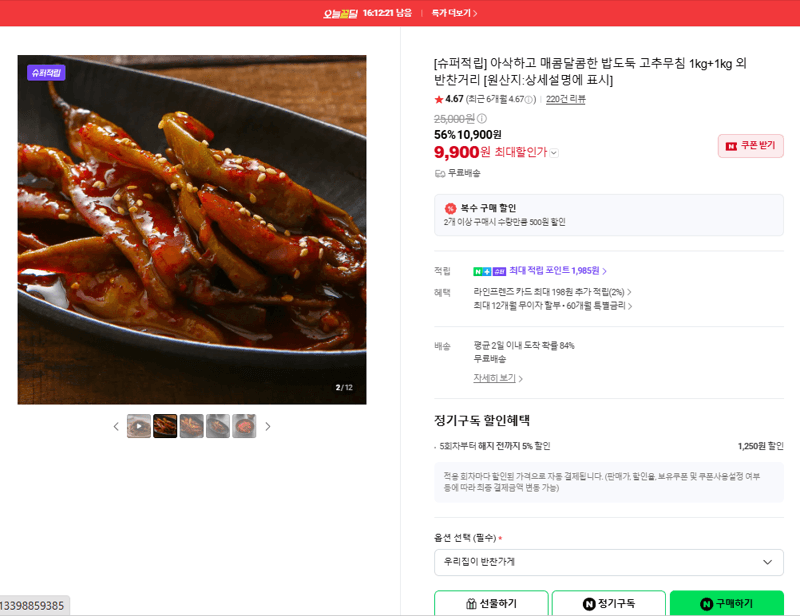Click the 평균 2일 이내 도착 확률 84% text
Image resolution: width=800 pixels, height=616 pixels.
coord(524,346)
